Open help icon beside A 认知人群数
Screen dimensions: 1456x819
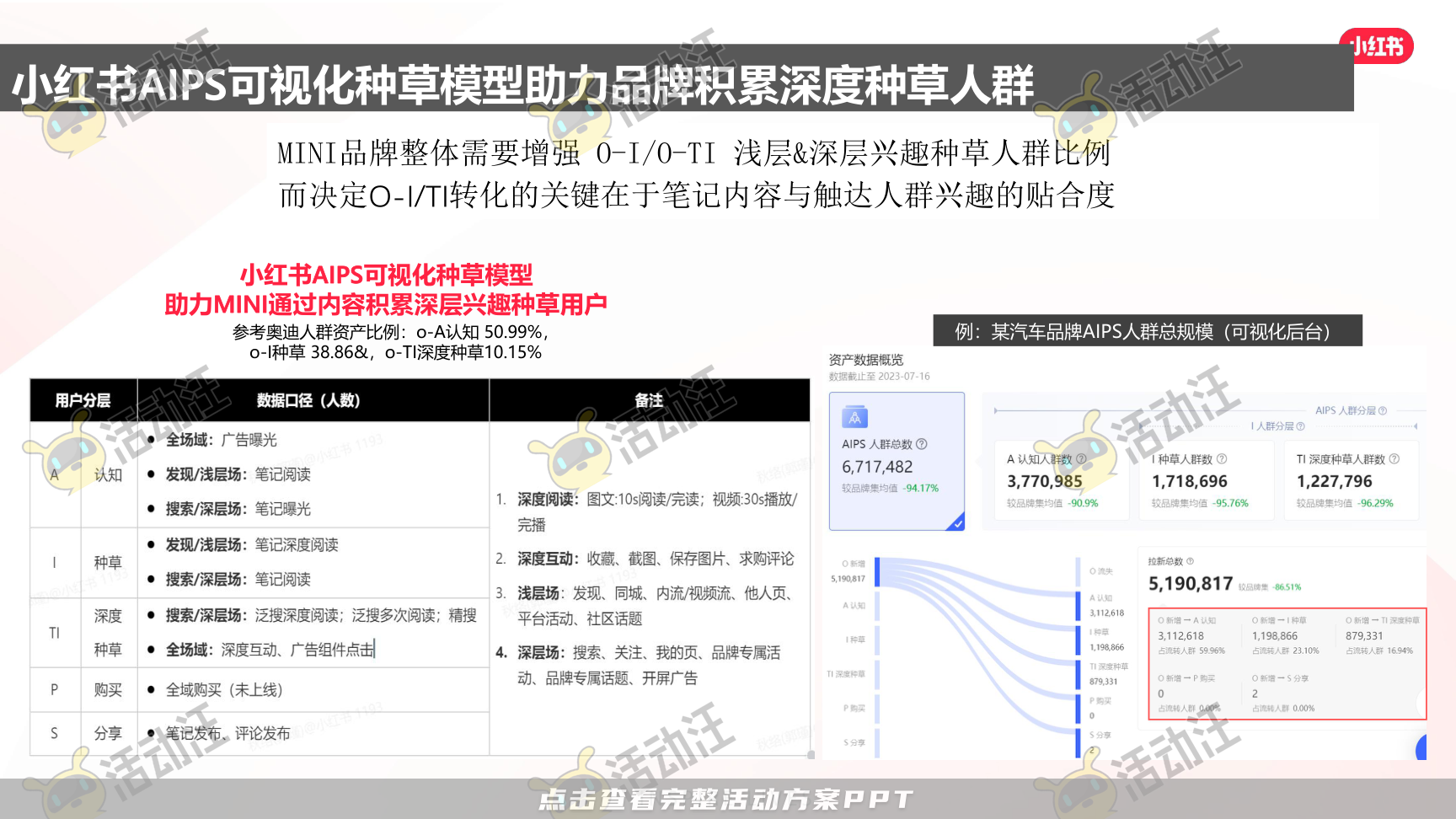click(x=1081, y=459)
